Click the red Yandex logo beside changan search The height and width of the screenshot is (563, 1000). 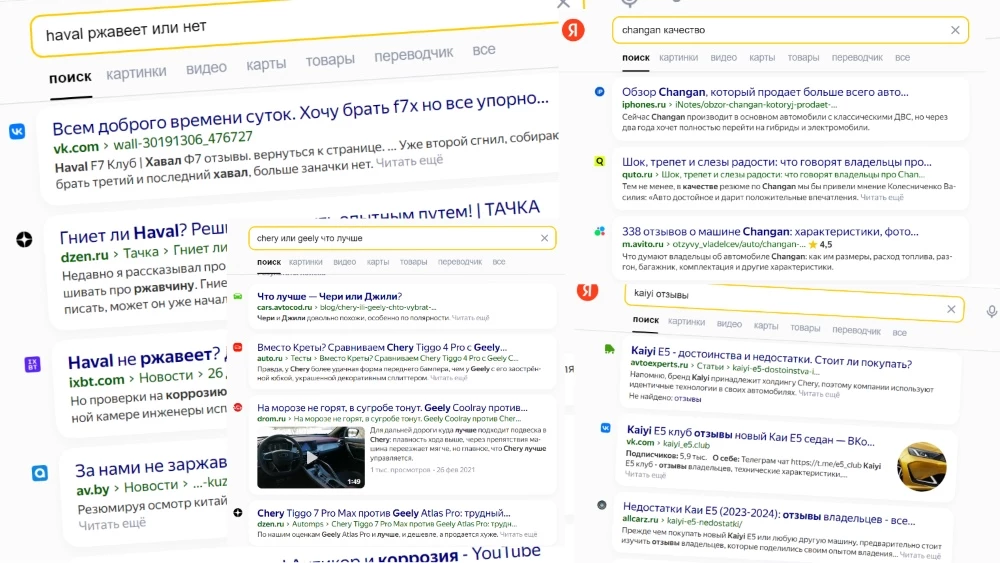click(573, 30)
